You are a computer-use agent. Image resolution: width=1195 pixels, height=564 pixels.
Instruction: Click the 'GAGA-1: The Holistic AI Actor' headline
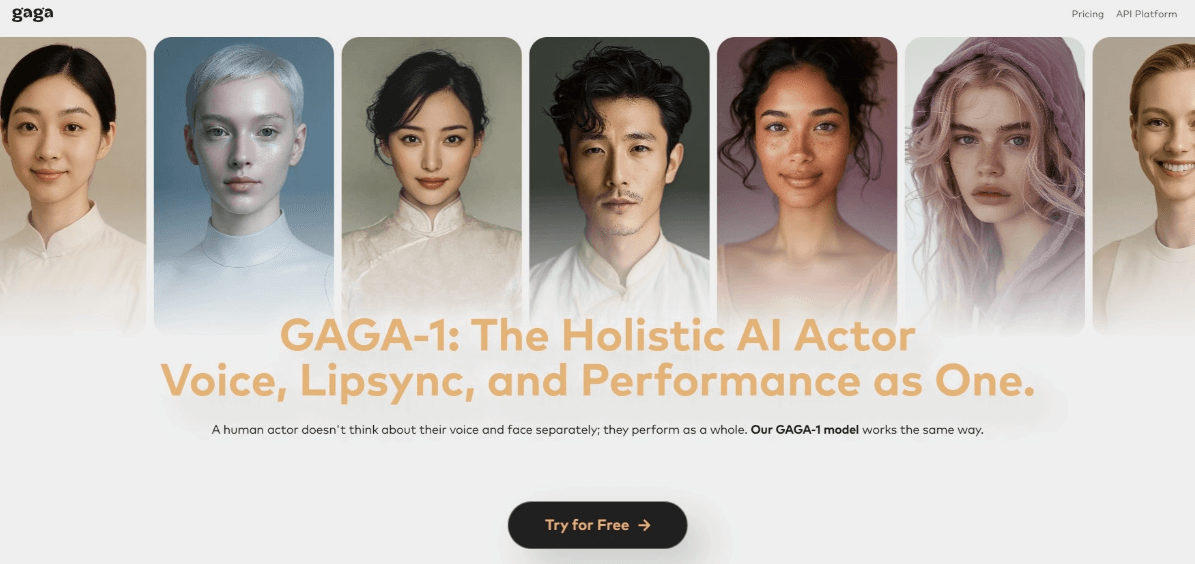(598, 335)
